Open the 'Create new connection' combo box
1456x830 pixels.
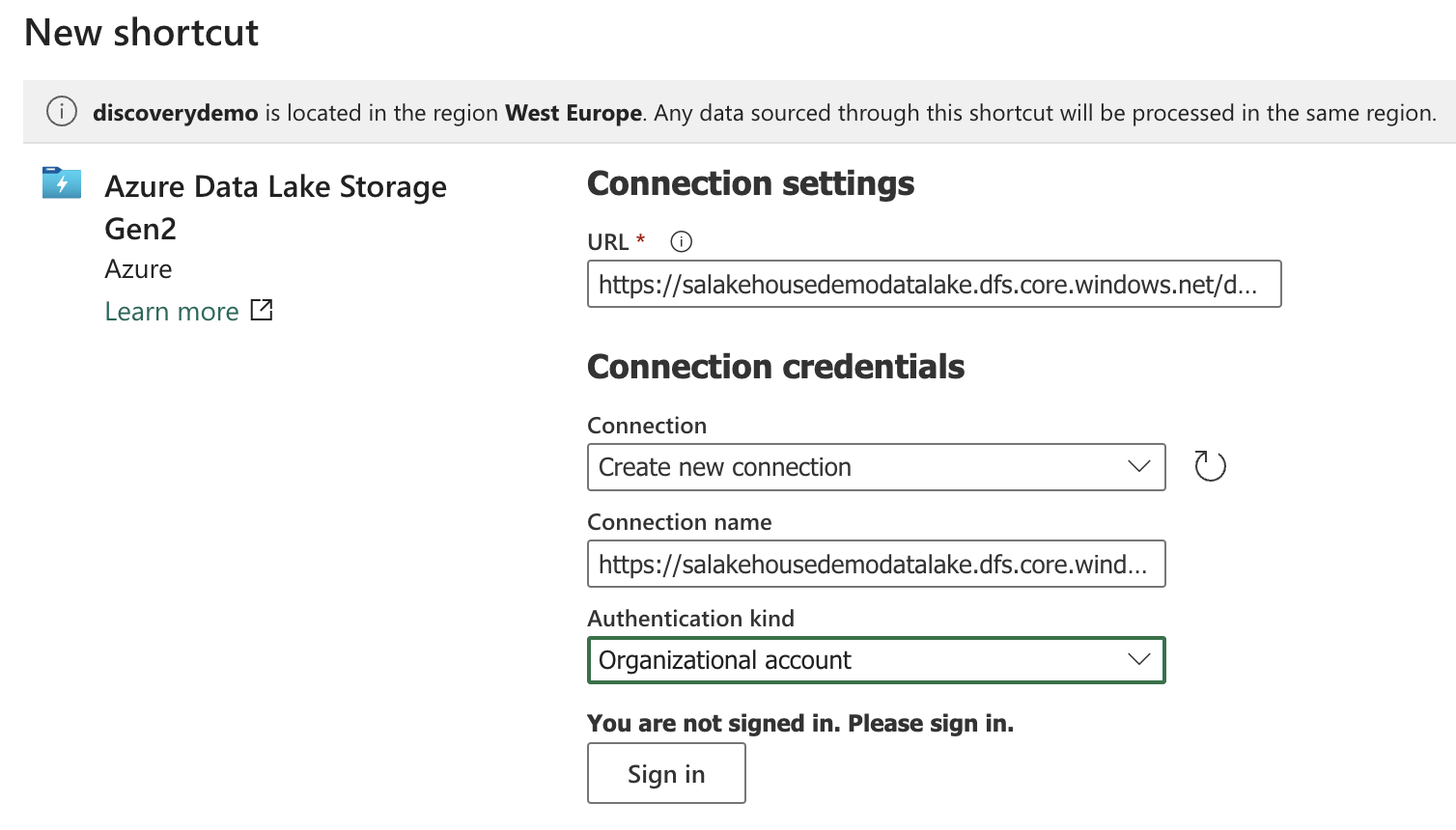[859, 467]
